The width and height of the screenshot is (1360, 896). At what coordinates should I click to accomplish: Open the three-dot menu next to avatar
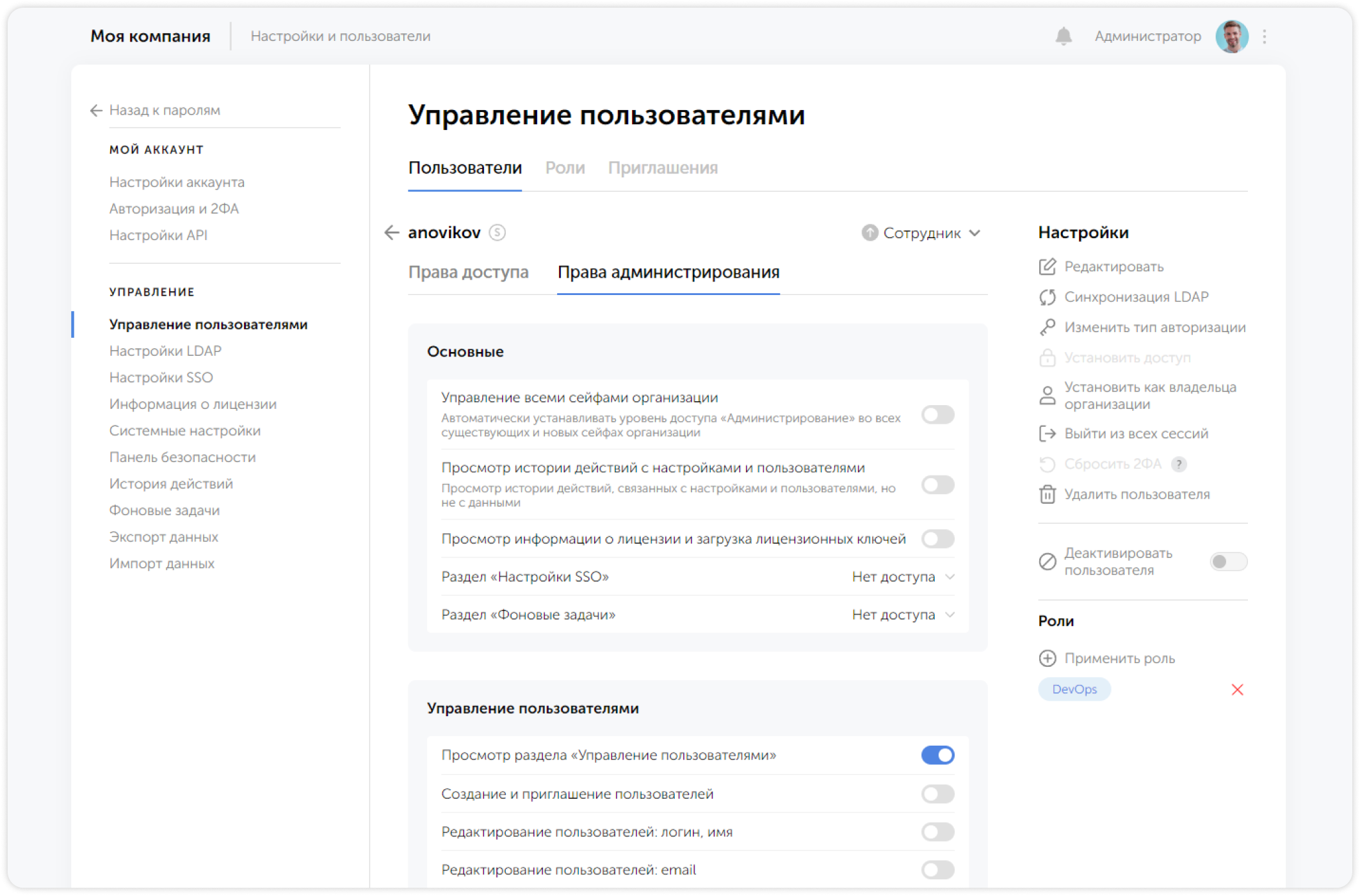[1264, 36]
